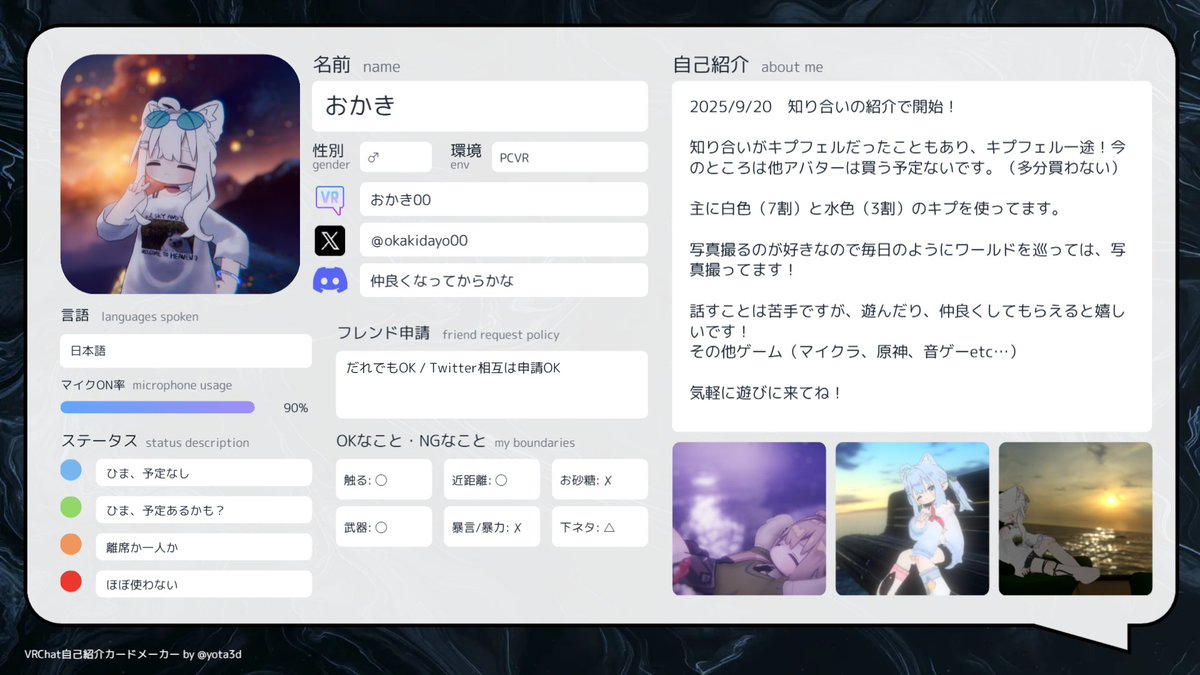Click the status text ひま、予定あるかも？

point(204,510)
